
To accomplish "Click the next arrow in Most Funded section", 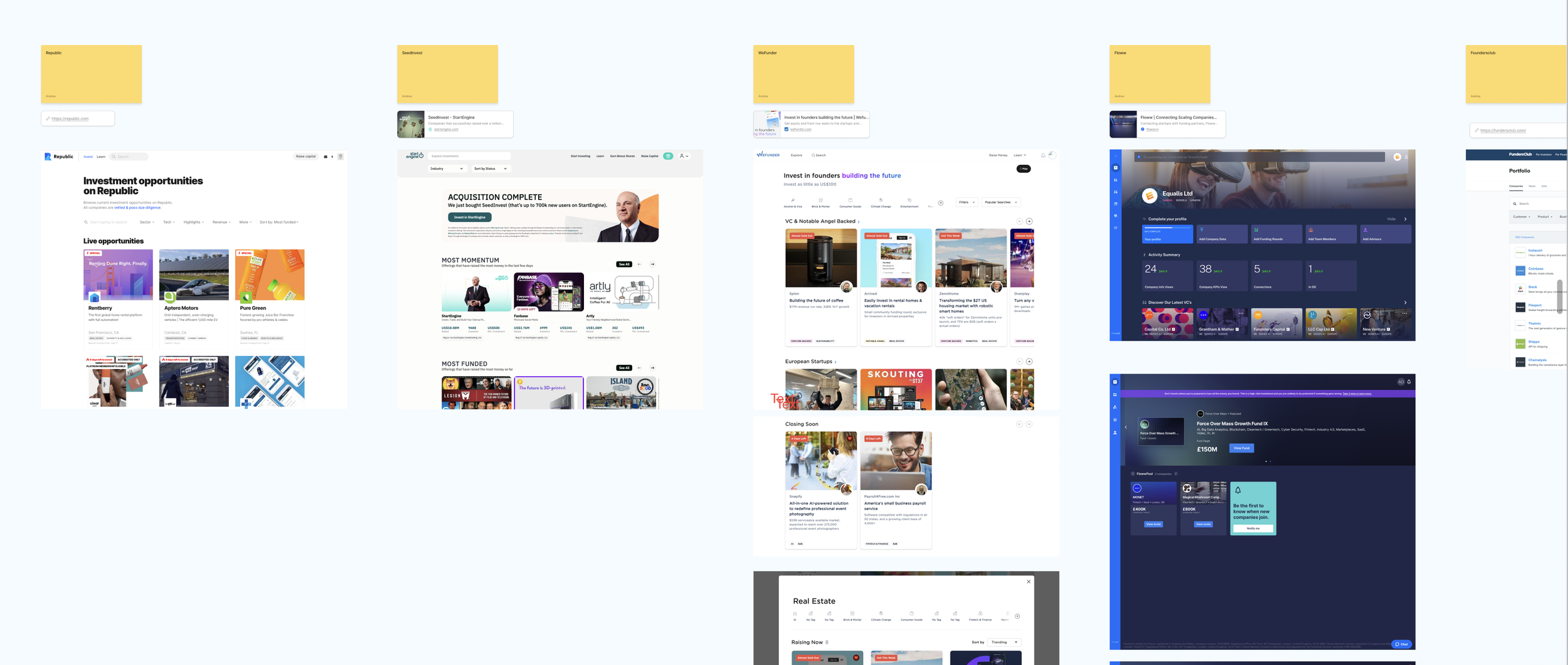I will click(652, 368).
